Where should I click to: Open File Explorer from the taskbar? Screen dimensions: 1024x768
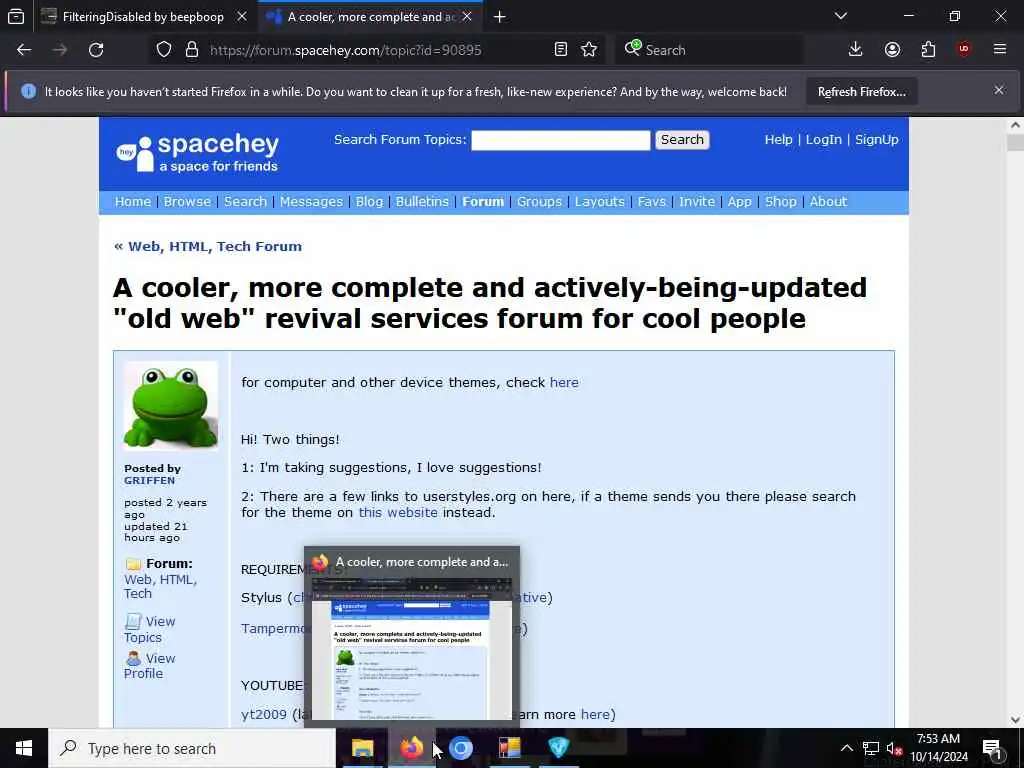click(x=362, y=748)
